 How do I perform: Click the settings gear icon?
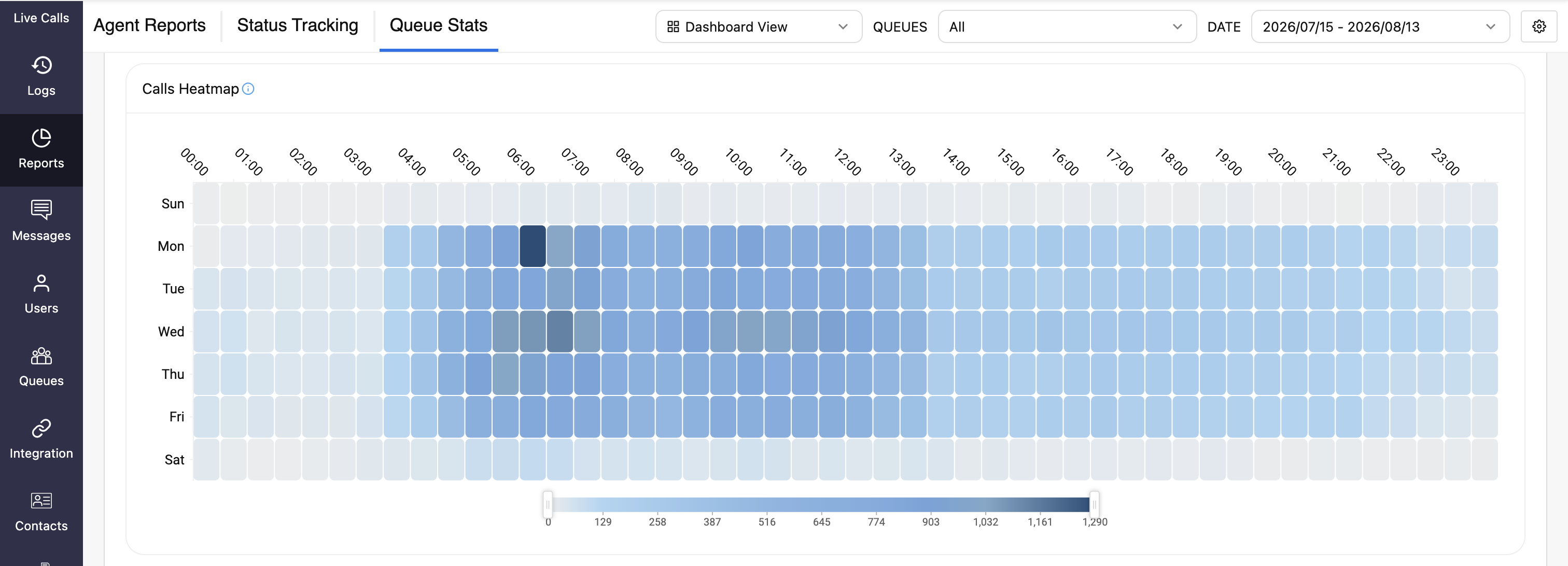tap(1539, 27)
